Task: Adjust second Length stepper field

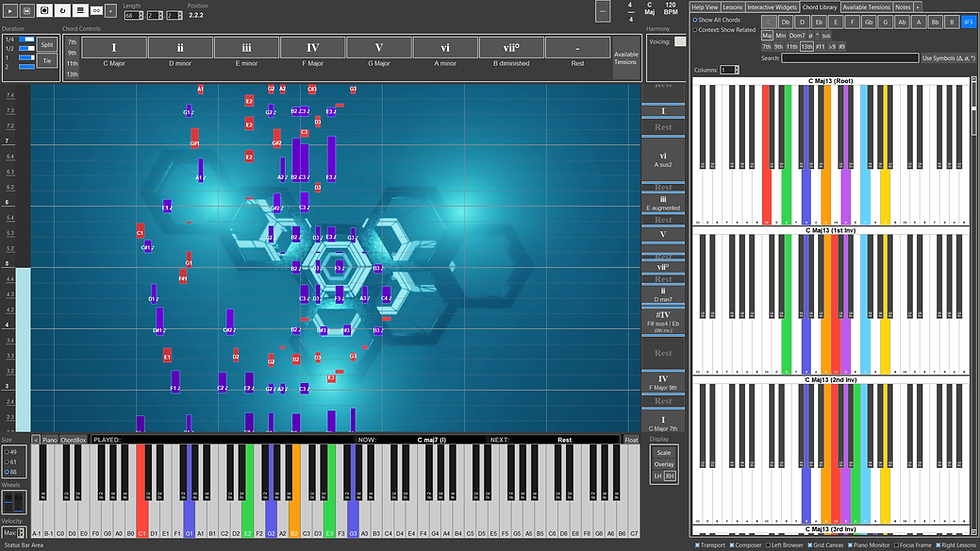Action: pyautogui.click(x=154, y=16)
